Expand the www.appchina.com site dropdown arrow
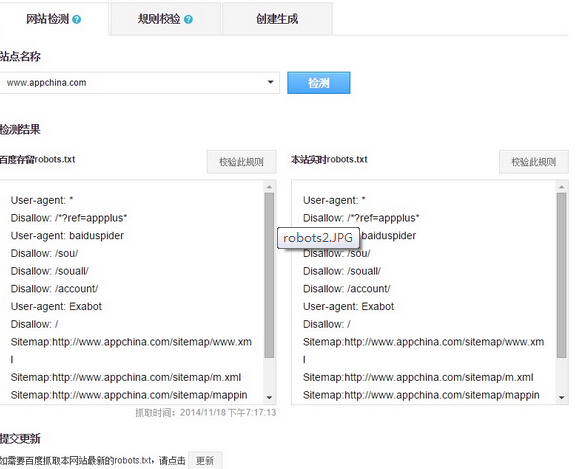The image size is (576, 469). (270, 82)
